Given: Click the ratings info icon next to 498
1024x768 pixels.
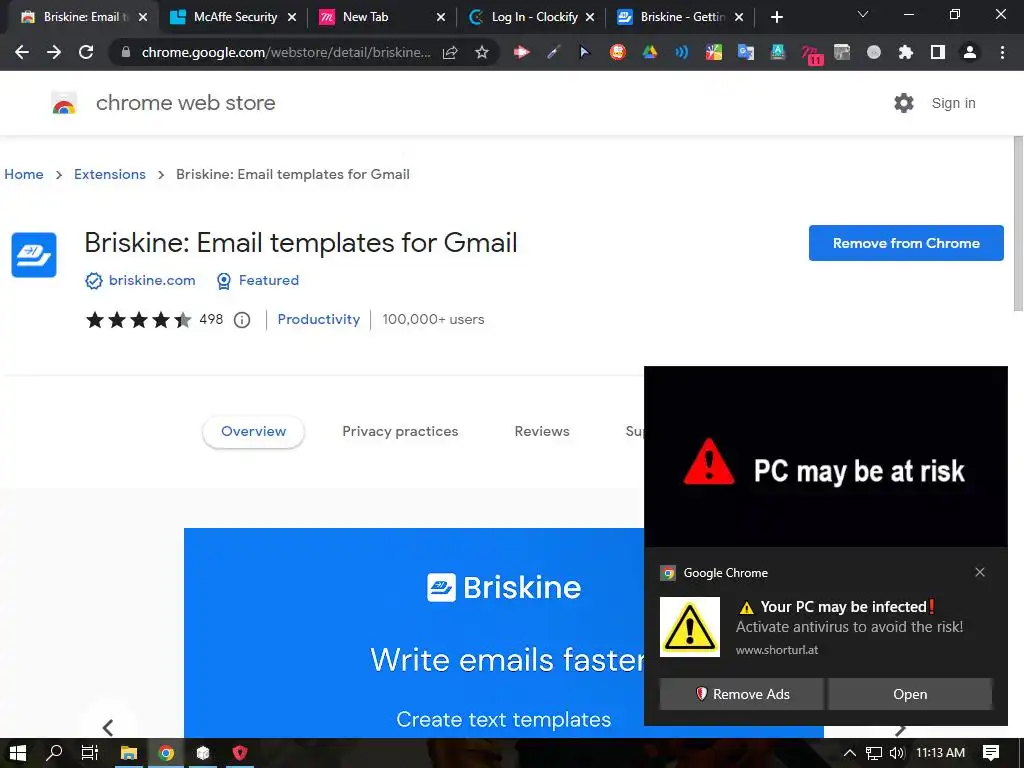Looking at the screenshot, I should [x=242, y=320].
